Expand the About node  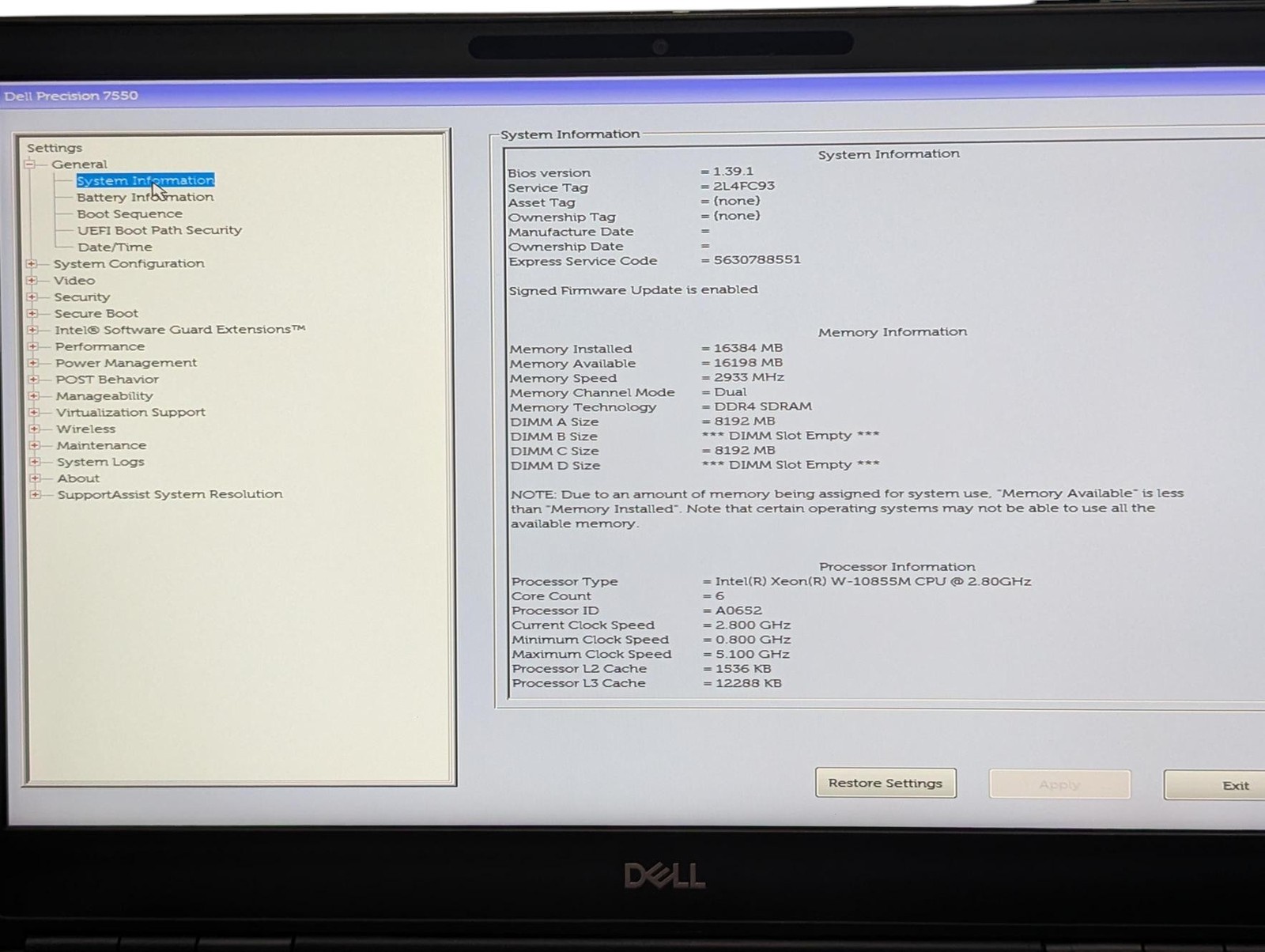35,478
